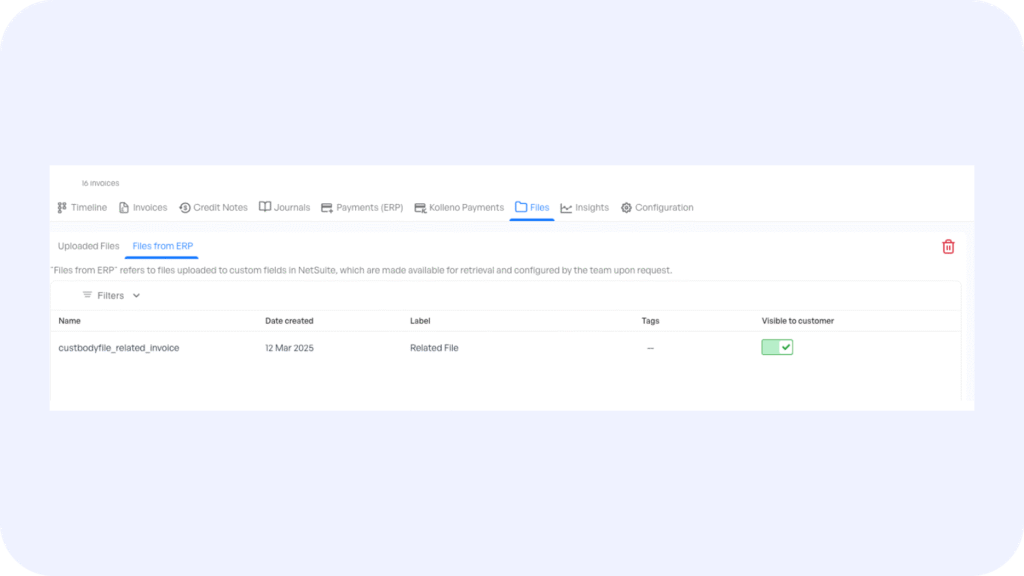The width and height of the screenshot is (1024, 576).
Task: Switch to the Files tab
Action: click(532, 208)
